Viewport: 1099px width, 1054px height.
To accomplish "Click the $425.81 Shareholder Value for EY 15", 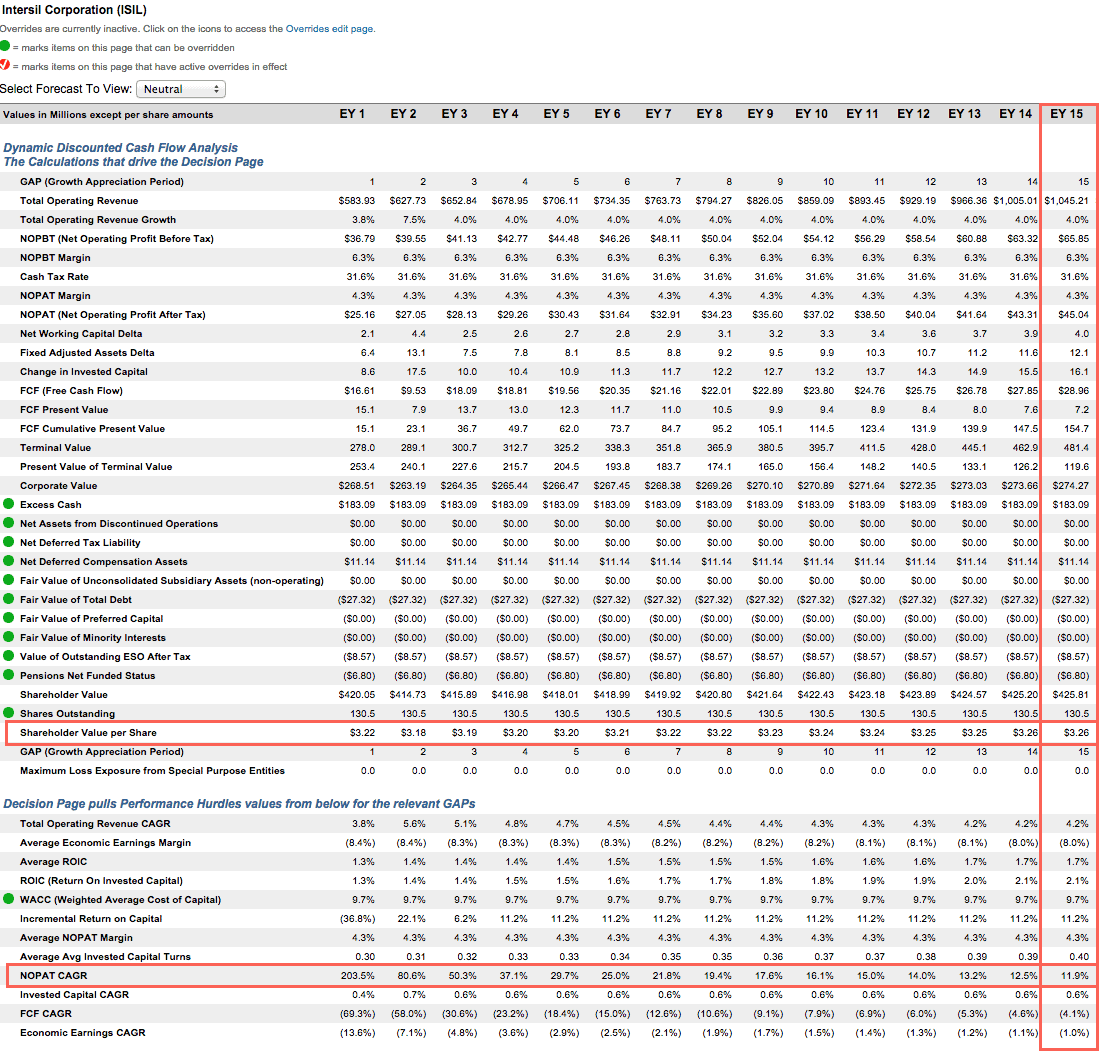I will pyautogui.click(x=1071, y=694).
